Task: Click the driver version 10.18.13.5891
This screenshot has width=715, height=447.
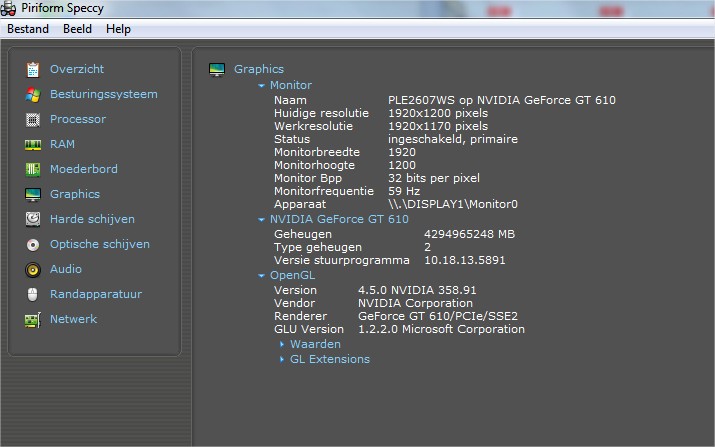Action: tap(465, 260)
